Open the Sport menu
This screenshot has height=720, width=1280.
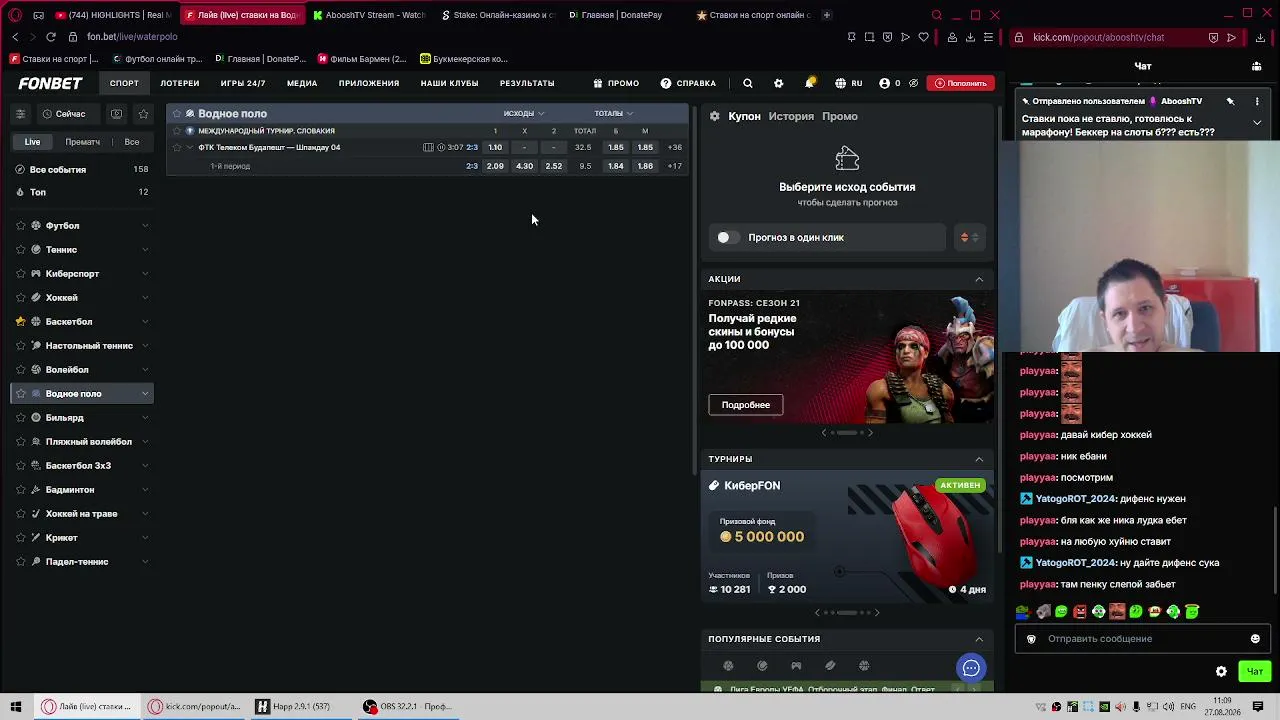tap(124, 83)
